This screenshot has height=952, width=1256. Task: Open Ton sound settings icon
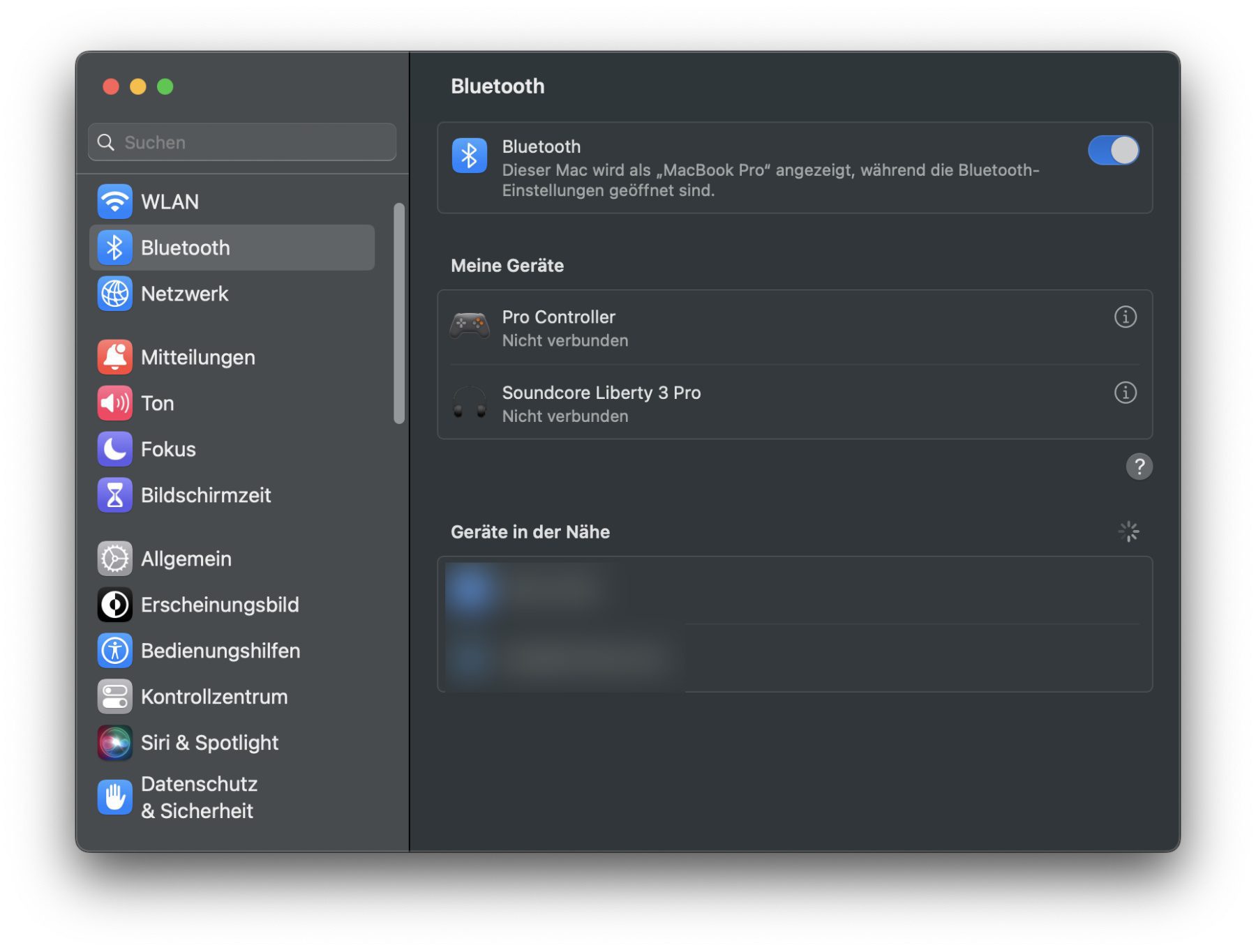(x=114, y=403)
